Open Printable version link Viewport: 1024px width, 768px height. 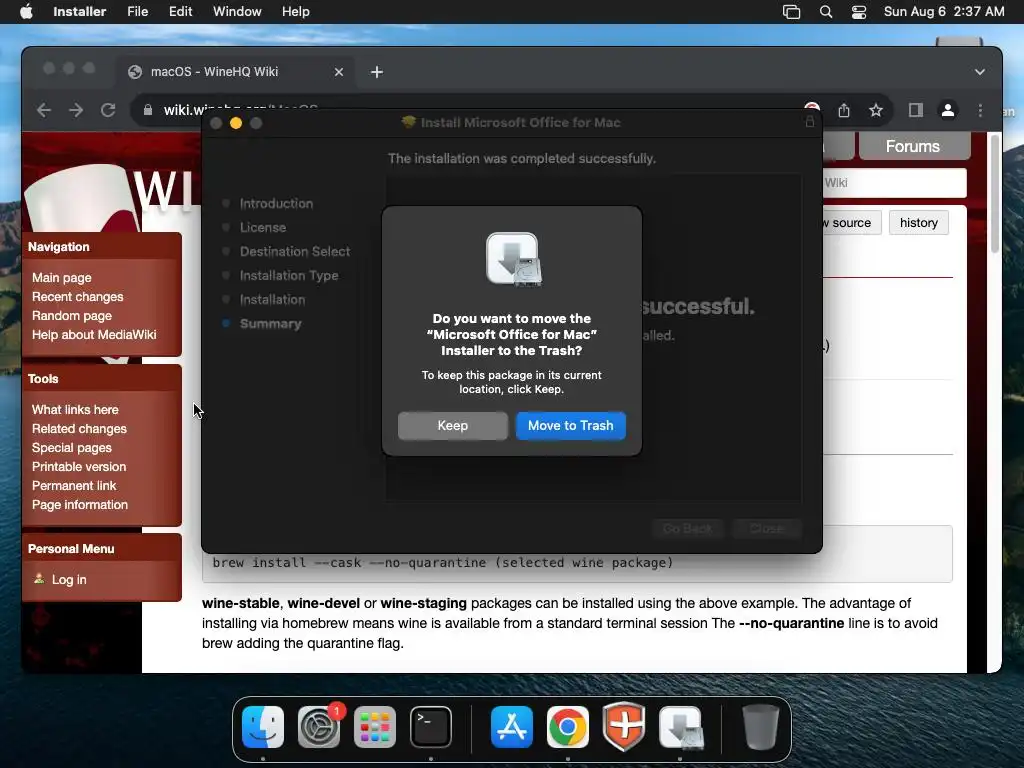[x=78, y=466]
